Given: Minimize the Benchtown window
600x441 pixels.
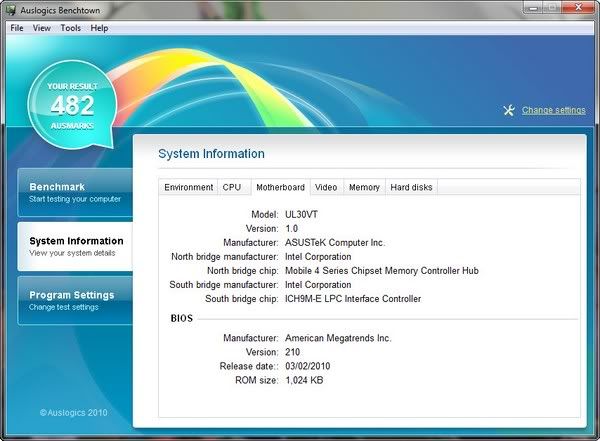Looking at the screenshot, I should pos(534,8).
